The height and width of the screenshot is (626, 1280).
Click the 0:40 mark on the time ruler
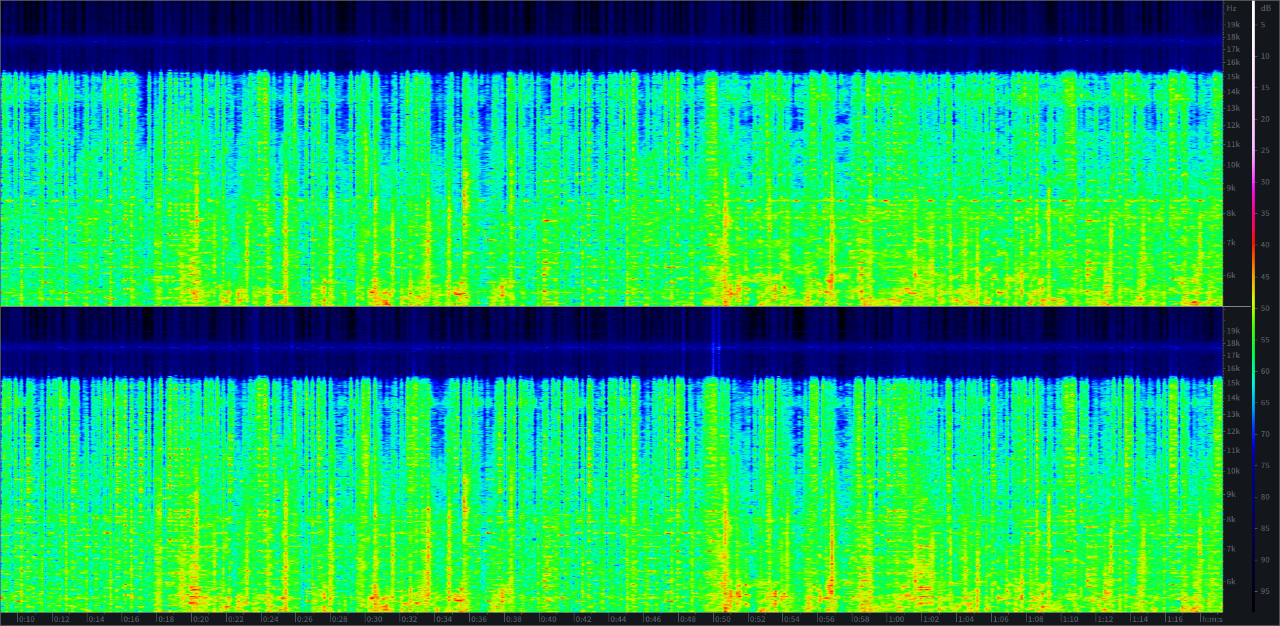tap(548, 619)
